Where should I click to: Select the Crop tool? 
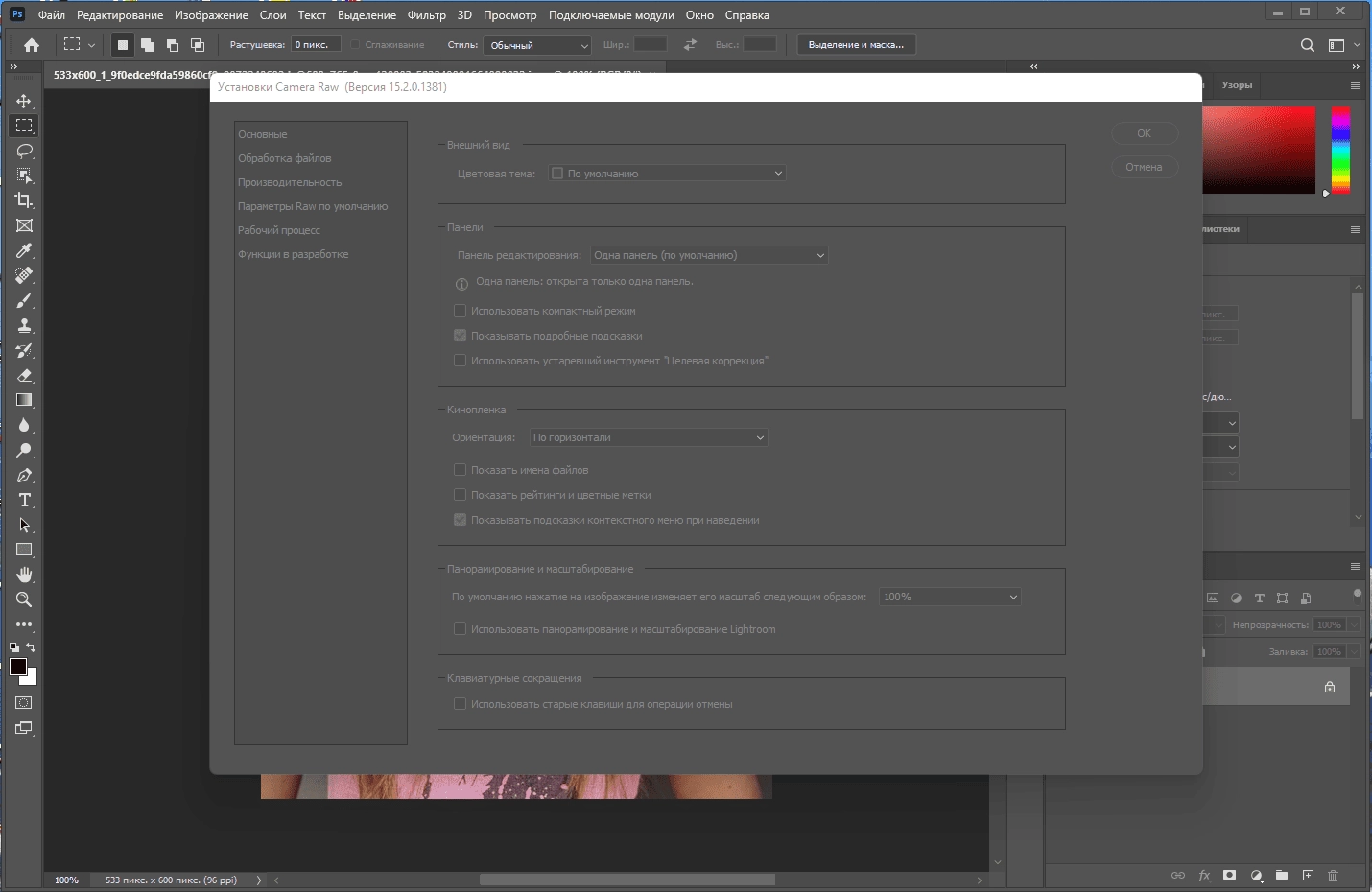coord(24,200)
